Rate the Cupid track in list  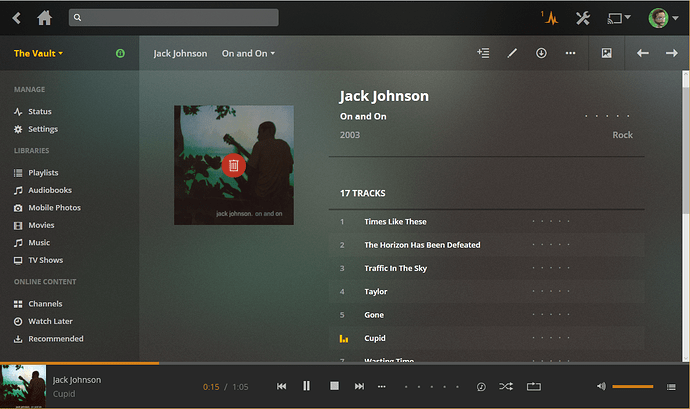551,338
